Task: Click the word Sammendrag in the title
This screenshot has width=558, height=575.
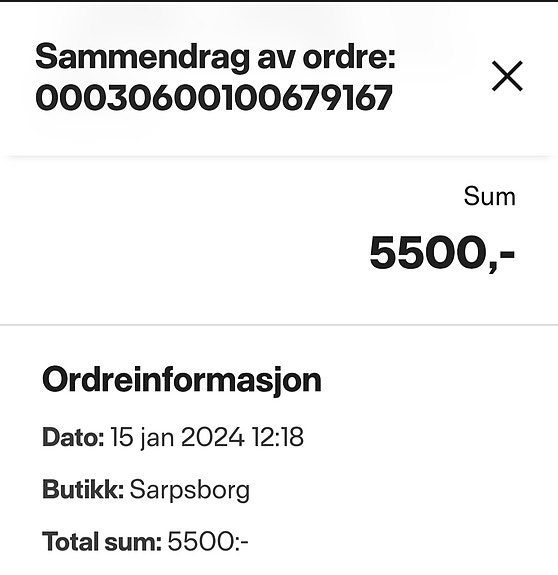Action: pos(142,58)
